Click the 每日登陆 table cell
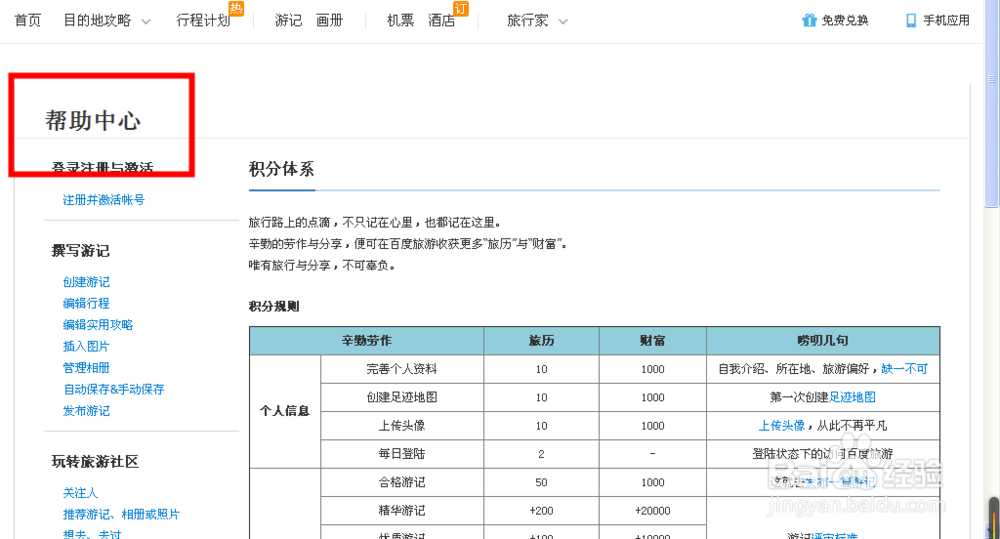 (x=402, y=454)
